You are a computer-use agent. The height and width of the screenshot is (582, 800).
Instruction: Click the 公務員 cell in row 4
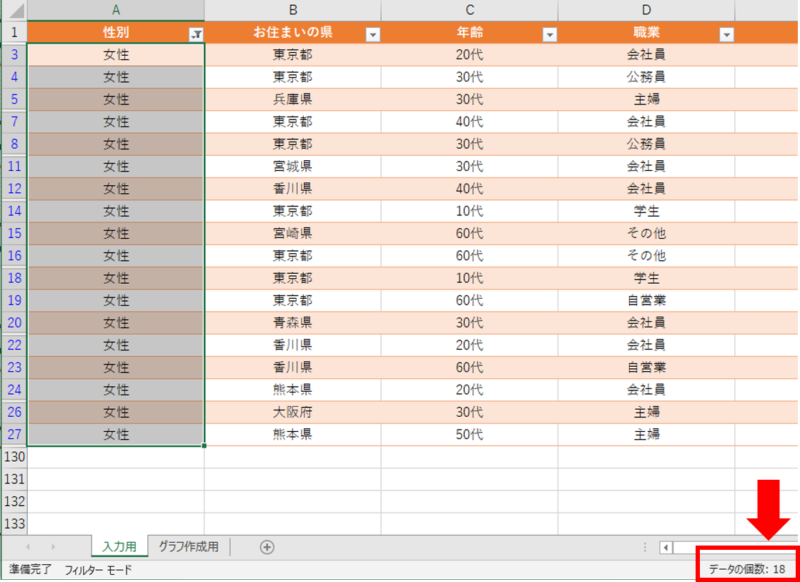pos(646,77)
